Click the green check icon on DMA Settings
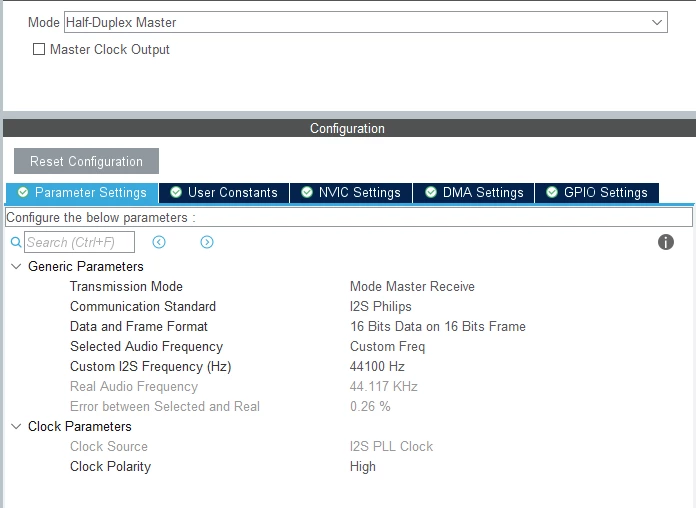The height and width of the screenshot is (508, 696). tap(431, 192)
